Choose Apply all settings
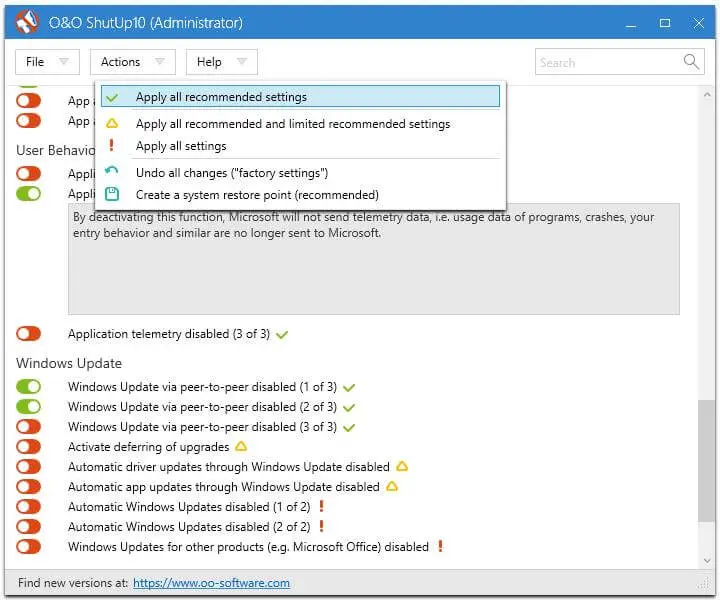 point(300,146)
